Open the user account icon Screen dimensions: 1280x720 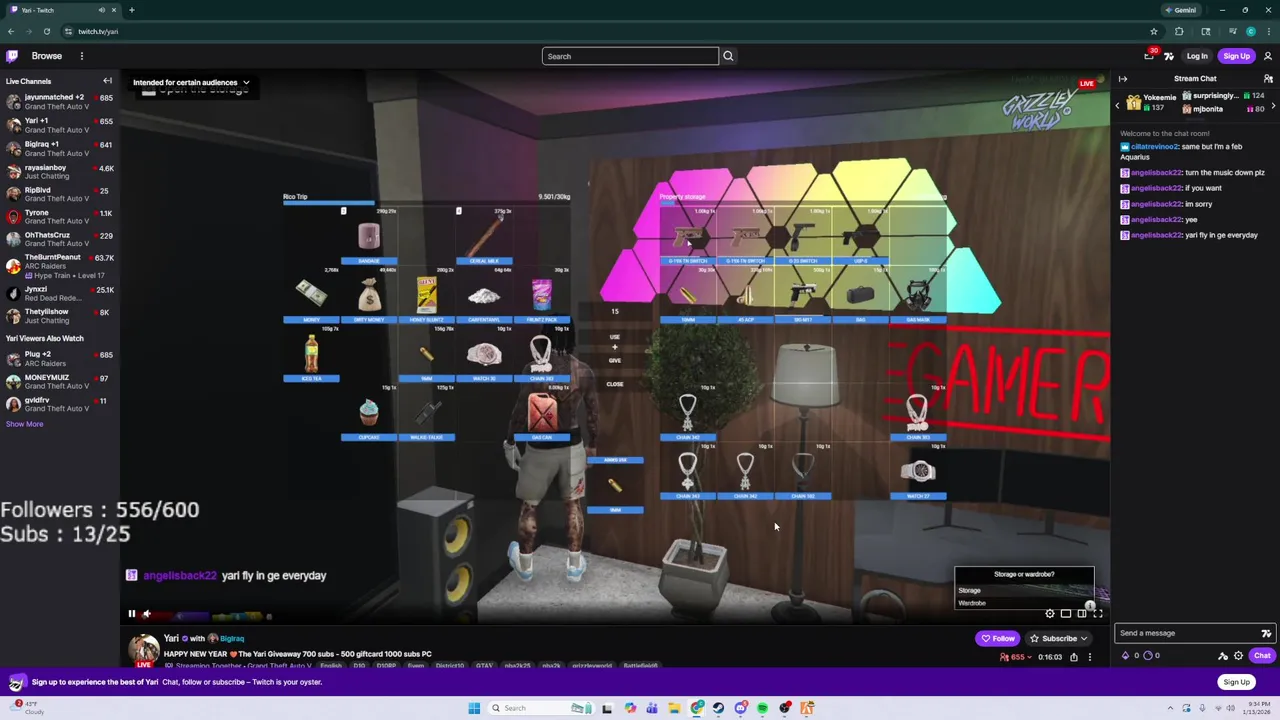[1268, 56]
